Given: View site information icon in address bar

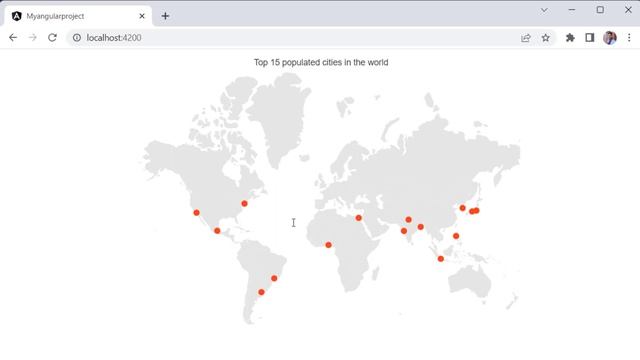Looking at the screenshot, I should [77, 38].
